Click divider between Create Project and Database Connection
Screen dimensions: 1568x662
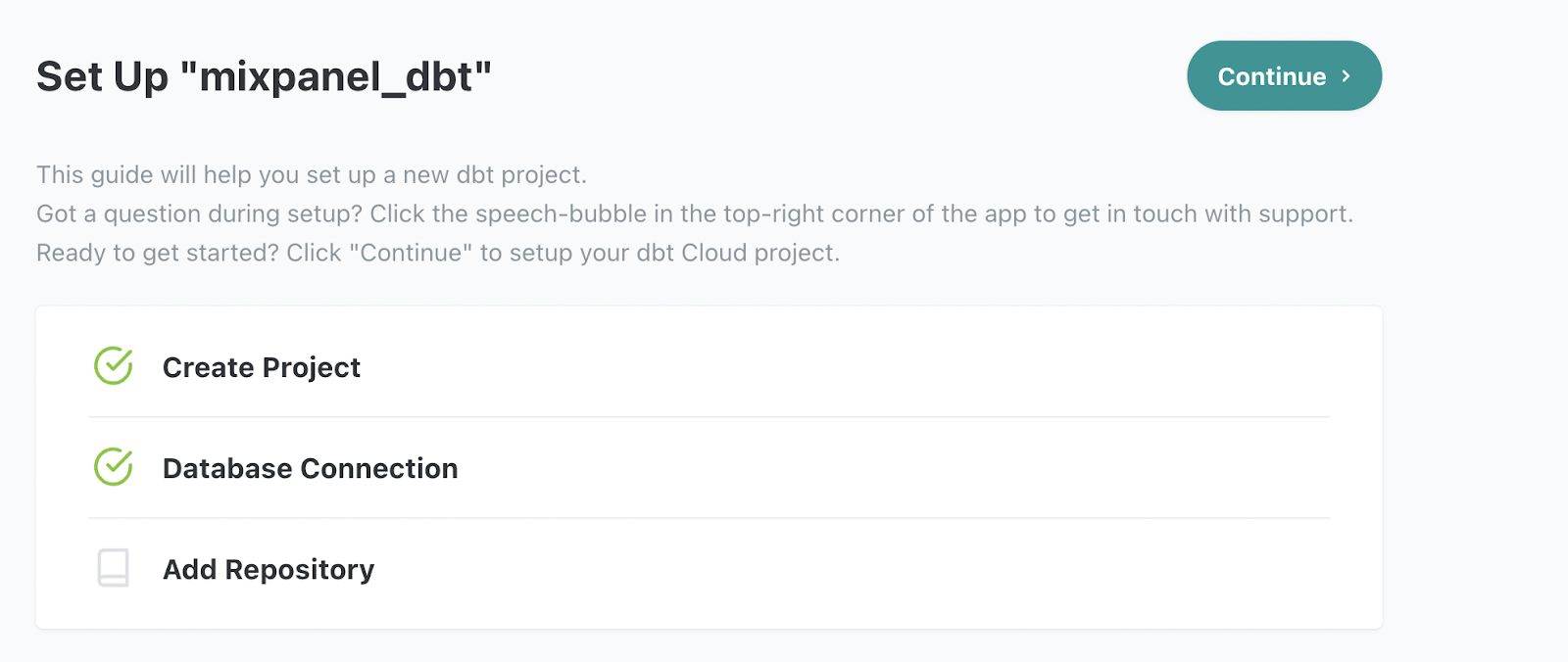(x=709, y=417)
